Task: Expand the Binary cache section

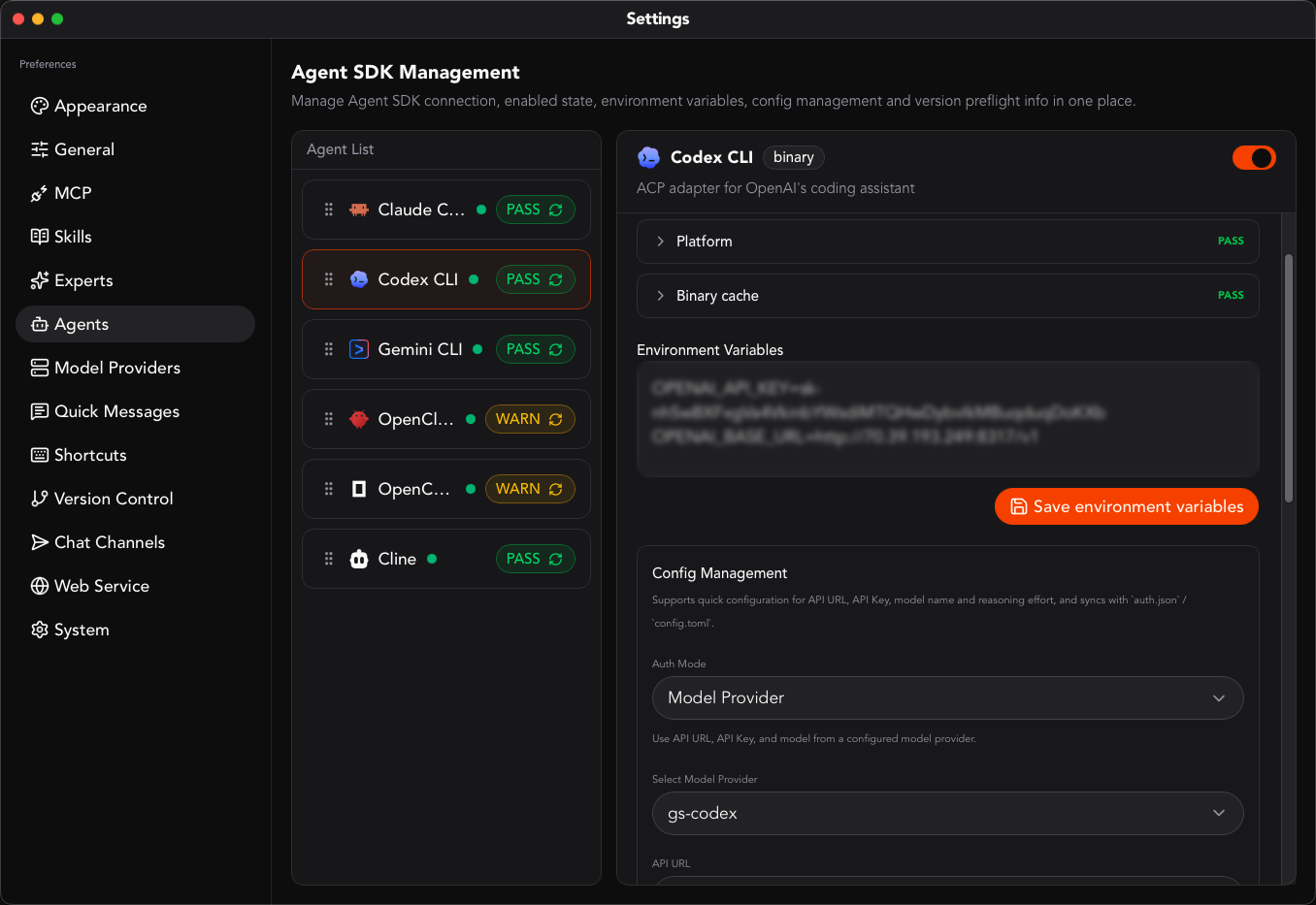Action: coord(948,296)
